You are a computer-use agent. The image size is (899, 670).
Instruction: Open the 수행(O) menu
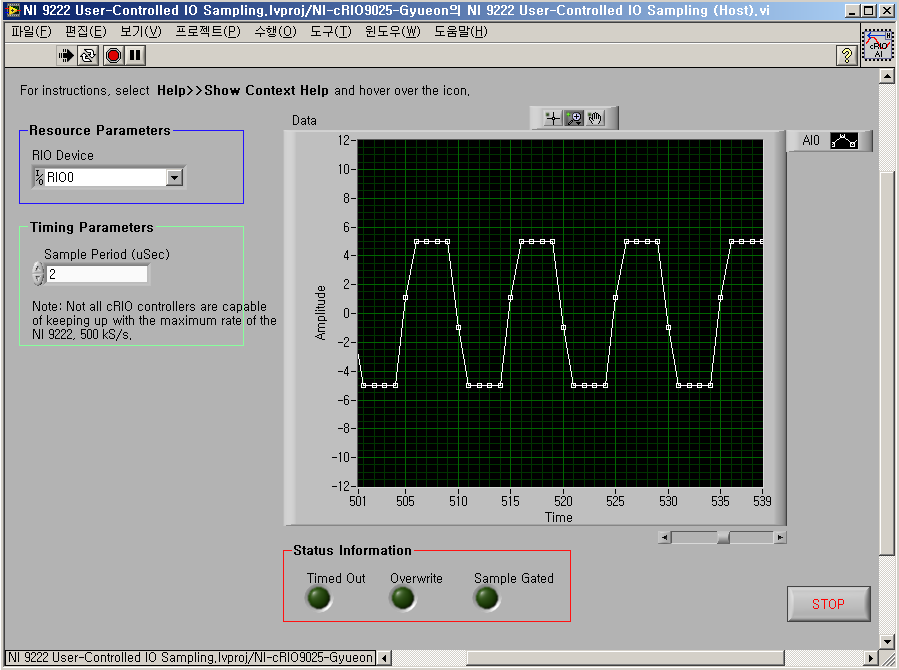(276, 32)
